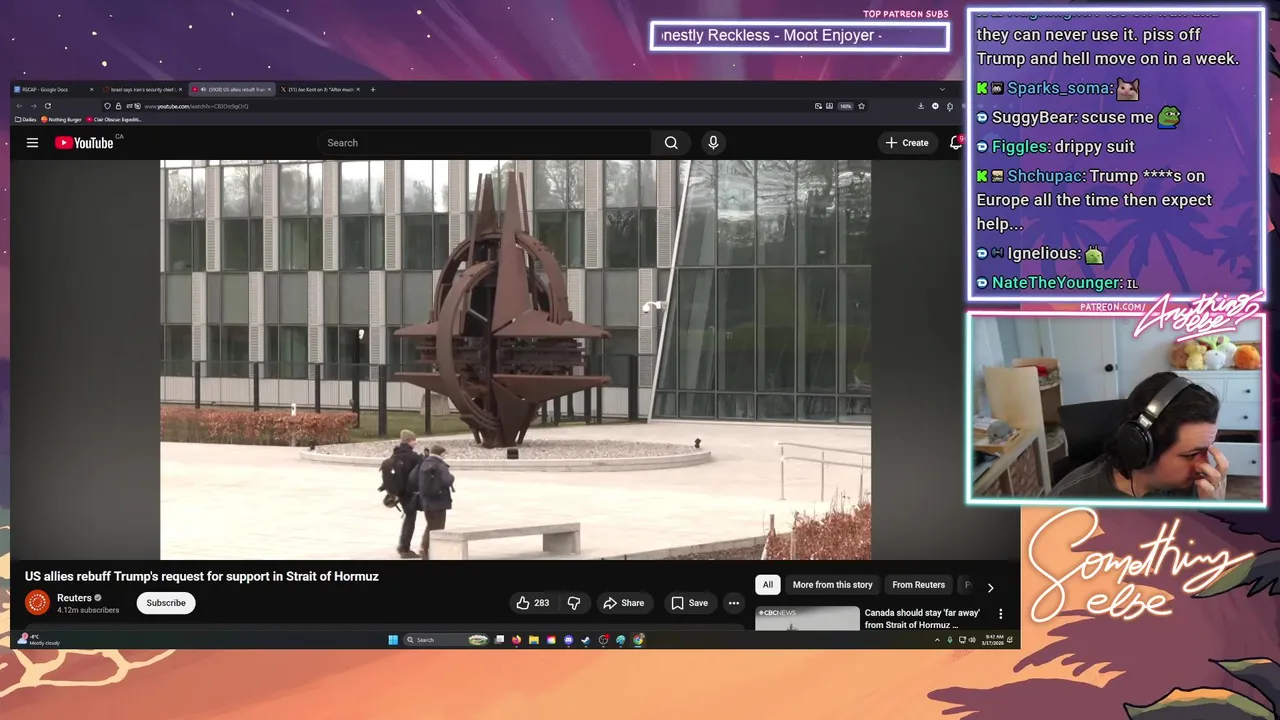Expand browser tab list chevron
The height and width of the screenshot is (720, 1280).
(x=942, y=89)
